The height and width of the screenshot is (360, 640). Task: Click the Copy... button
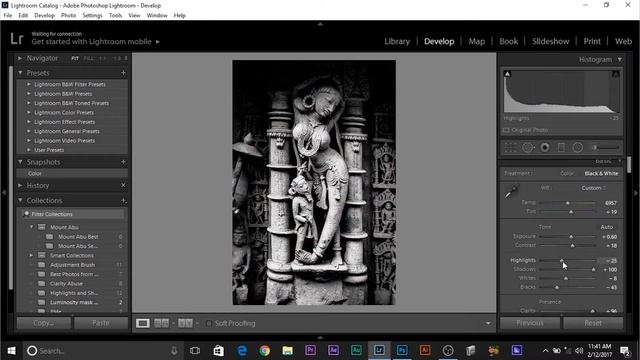pyautogui.click(x=44, y=323)
